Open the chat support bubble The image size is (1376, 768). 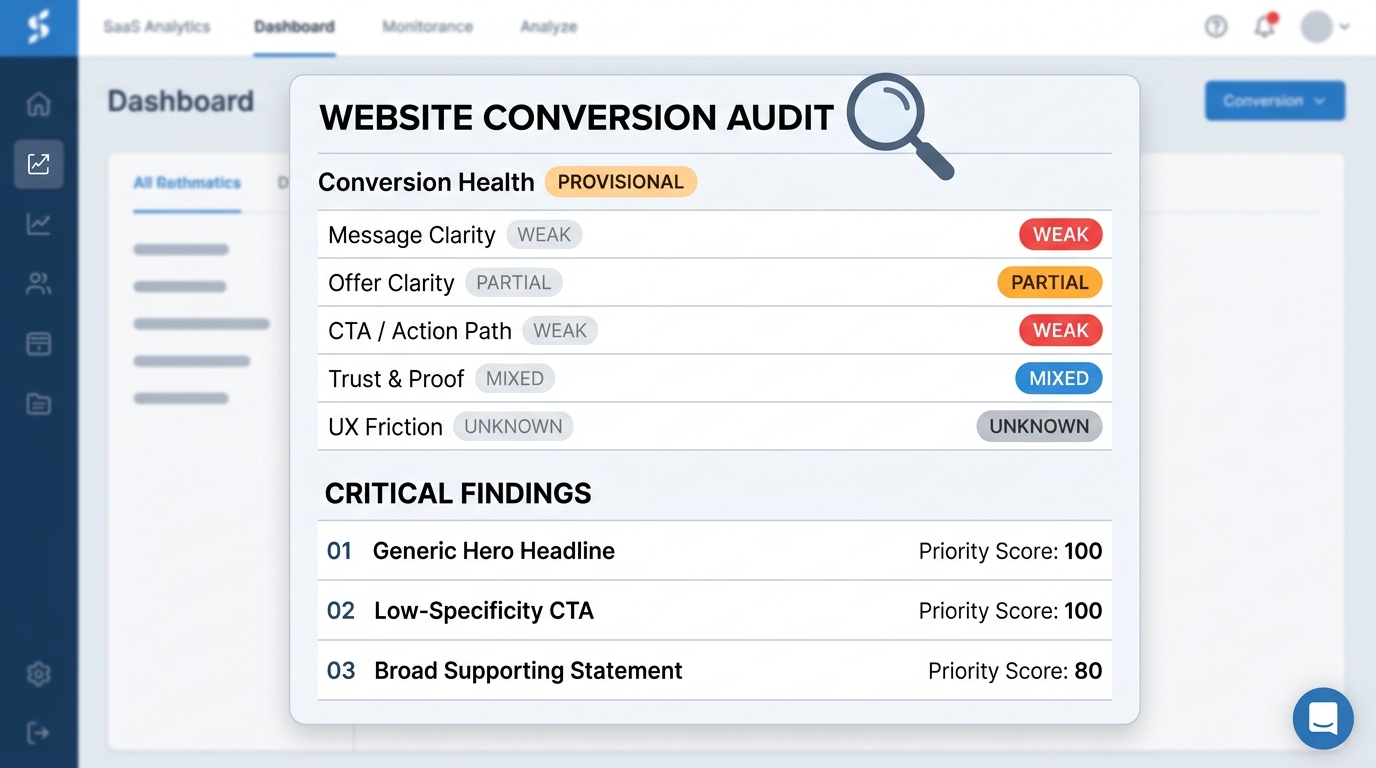tap(1323, 718)
